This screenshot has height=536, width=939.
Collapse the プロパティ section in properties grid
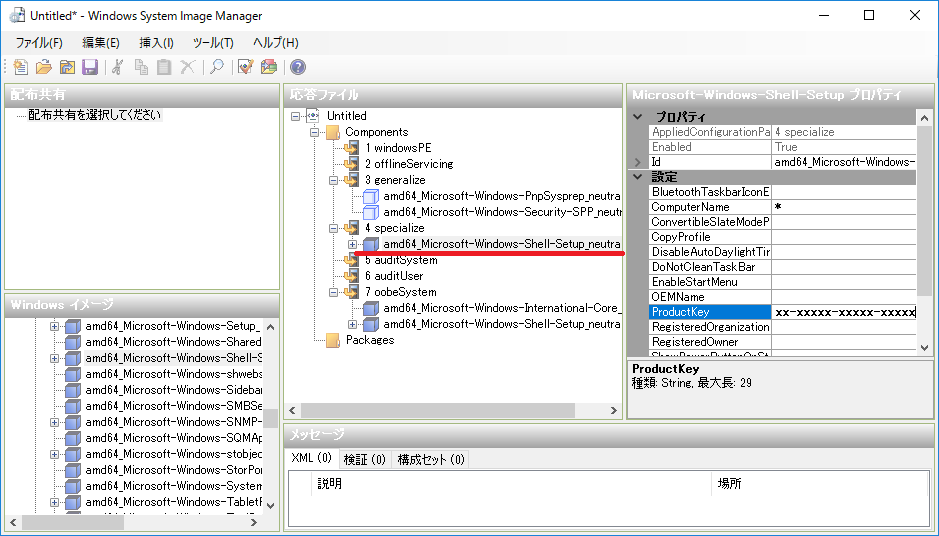(638, 117)
